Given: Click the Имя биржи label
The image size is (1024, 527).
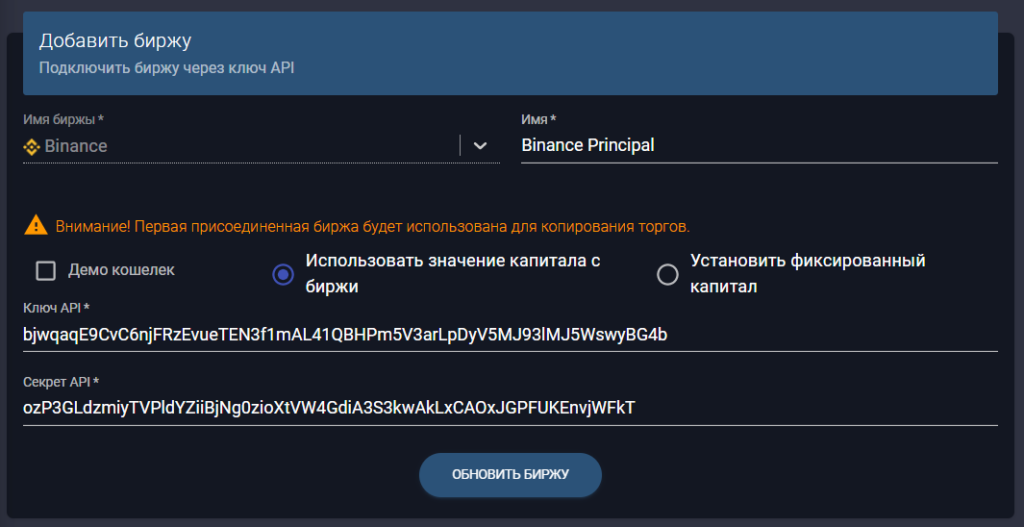Looking at the screenshot, I should 64,120.
